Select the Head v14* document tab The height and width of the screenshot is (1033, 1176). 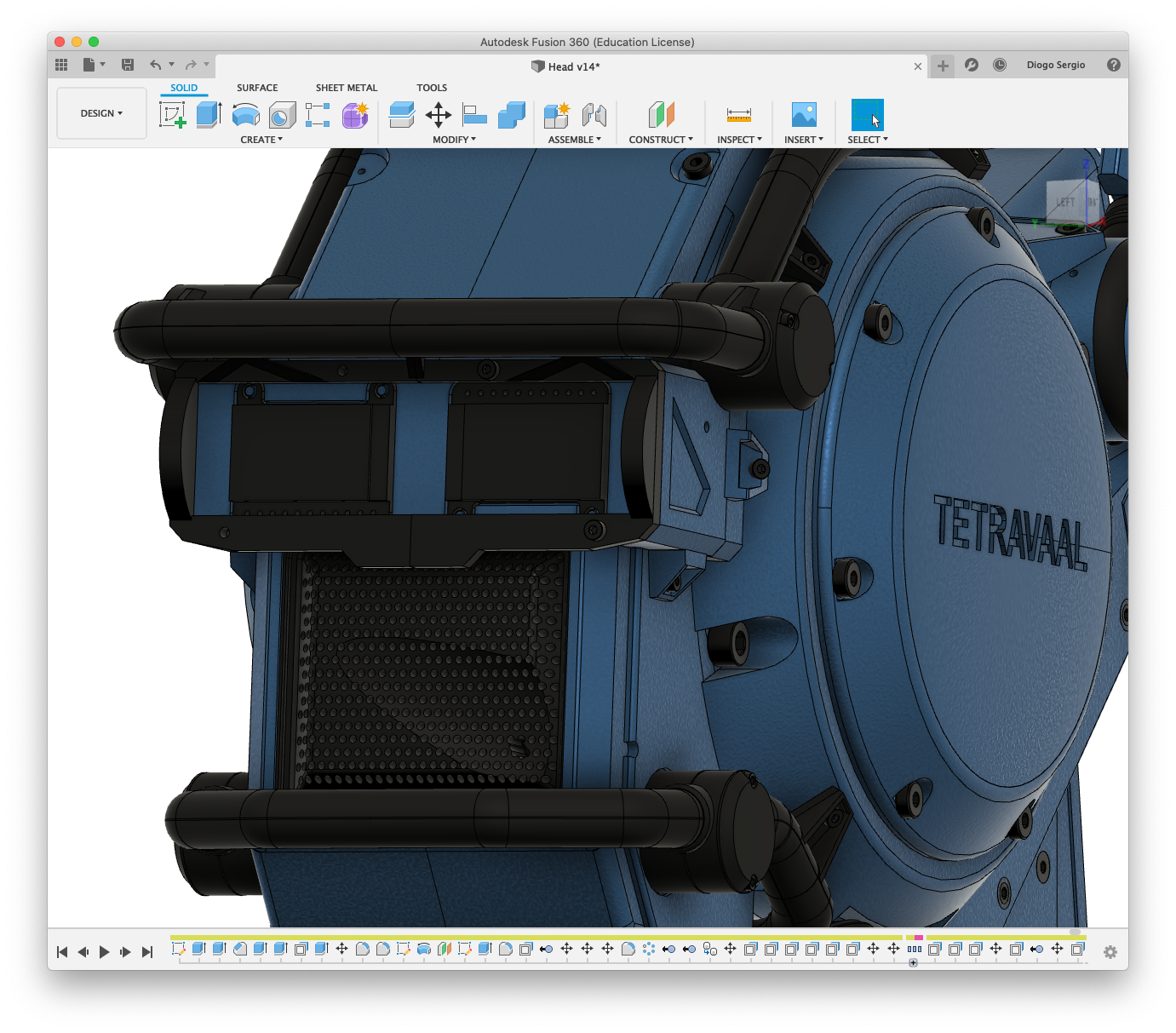tap(565, 66)
